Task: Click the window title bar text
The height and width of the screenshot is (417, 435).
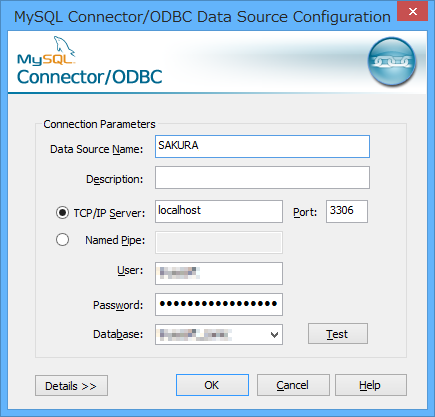Action: click(x=202, y=17)
